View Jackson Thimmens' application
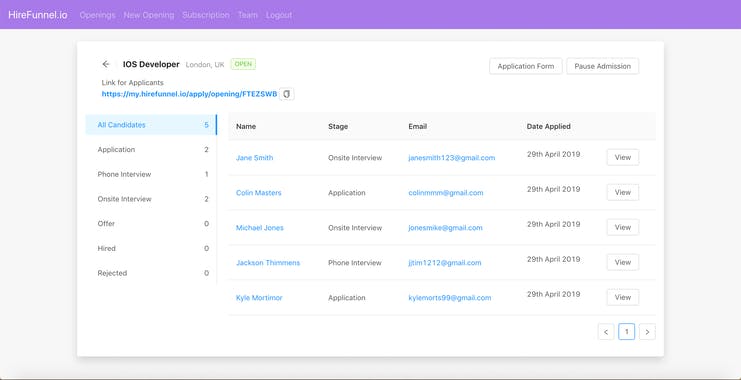 623,262
